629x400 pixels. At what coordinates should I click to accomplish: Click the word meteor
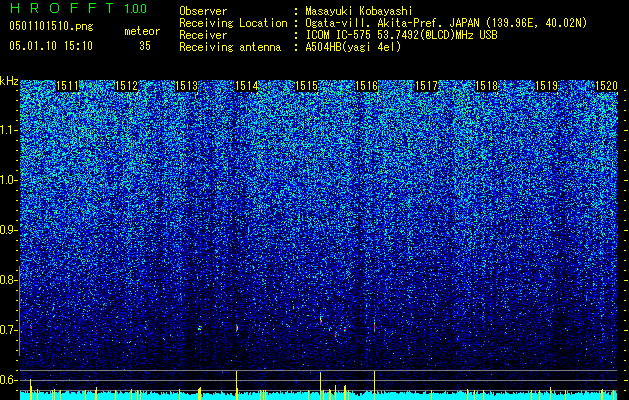click(142, 31)
